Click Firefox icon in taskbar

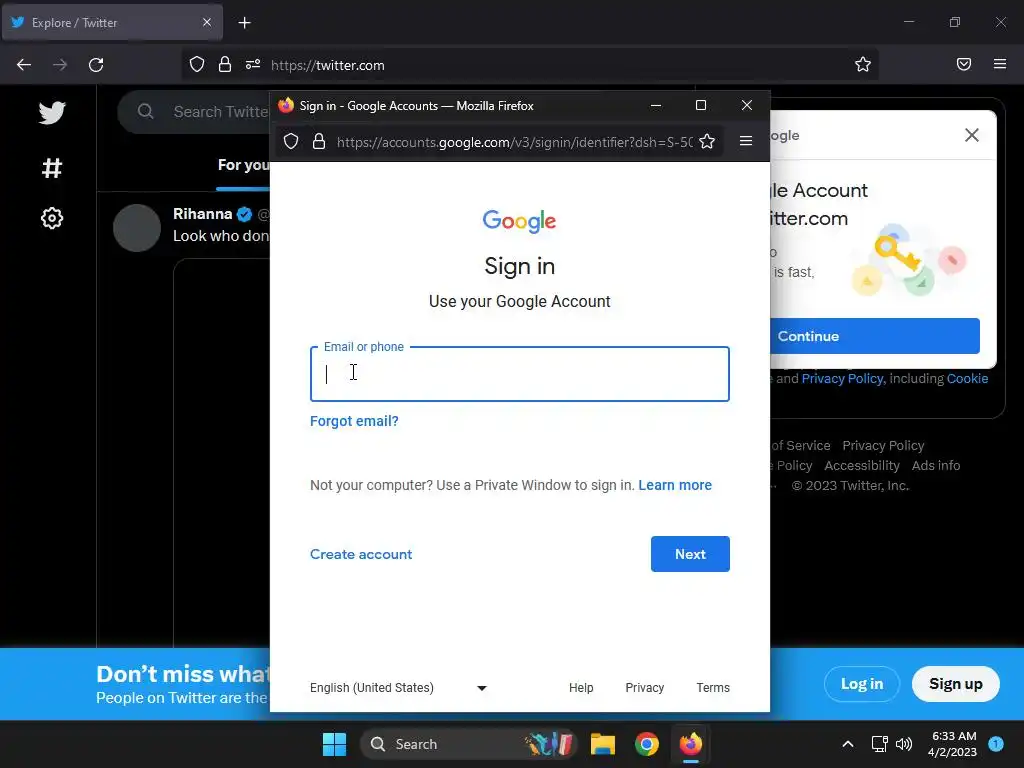(x=690, y=744)
